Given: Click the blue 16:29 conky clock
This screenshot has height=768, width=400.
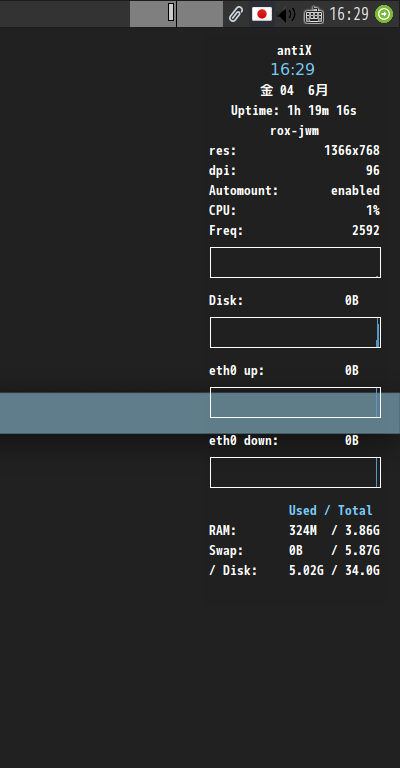Looking at the screenshot, I should (293, 70).
